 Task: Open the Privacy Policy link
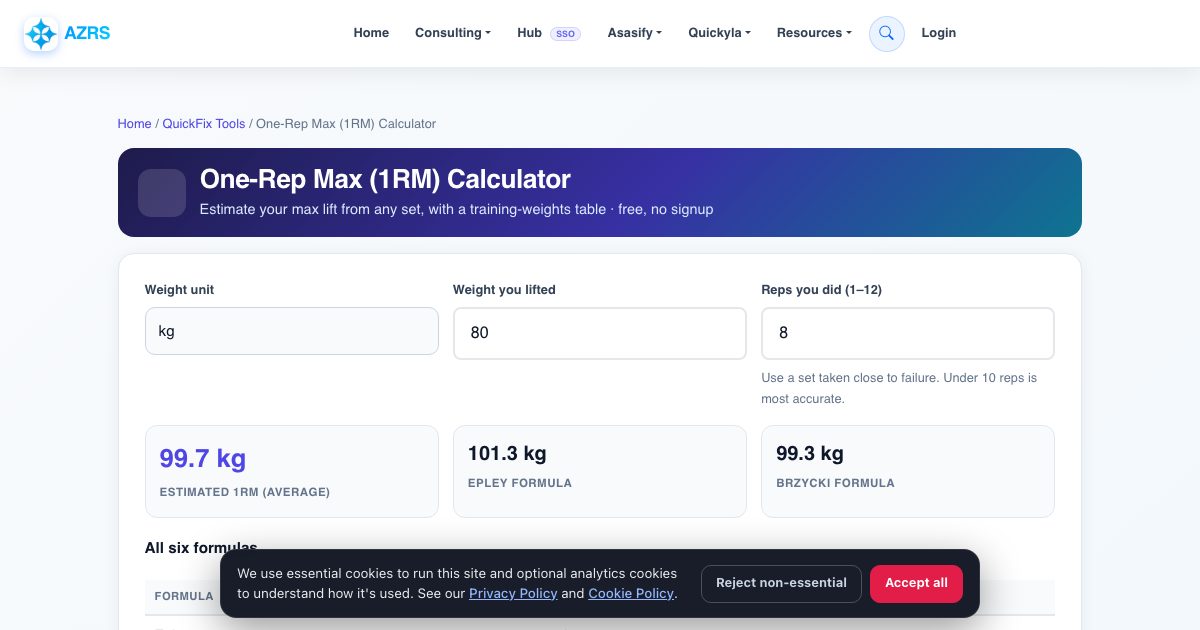(513, 594)
